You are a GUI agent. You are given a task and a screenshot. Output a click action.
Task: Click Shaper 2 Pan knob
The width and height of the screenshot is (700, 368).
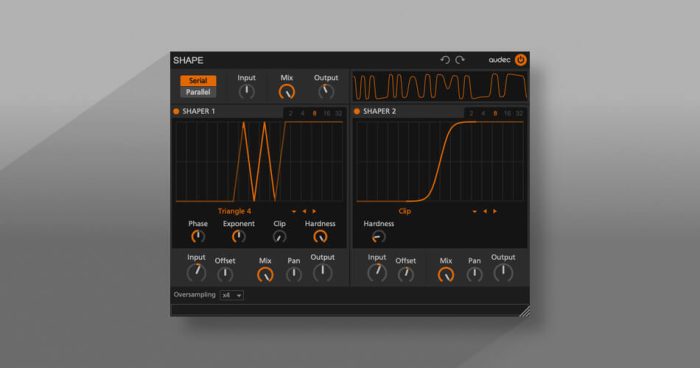coord(475,274)
